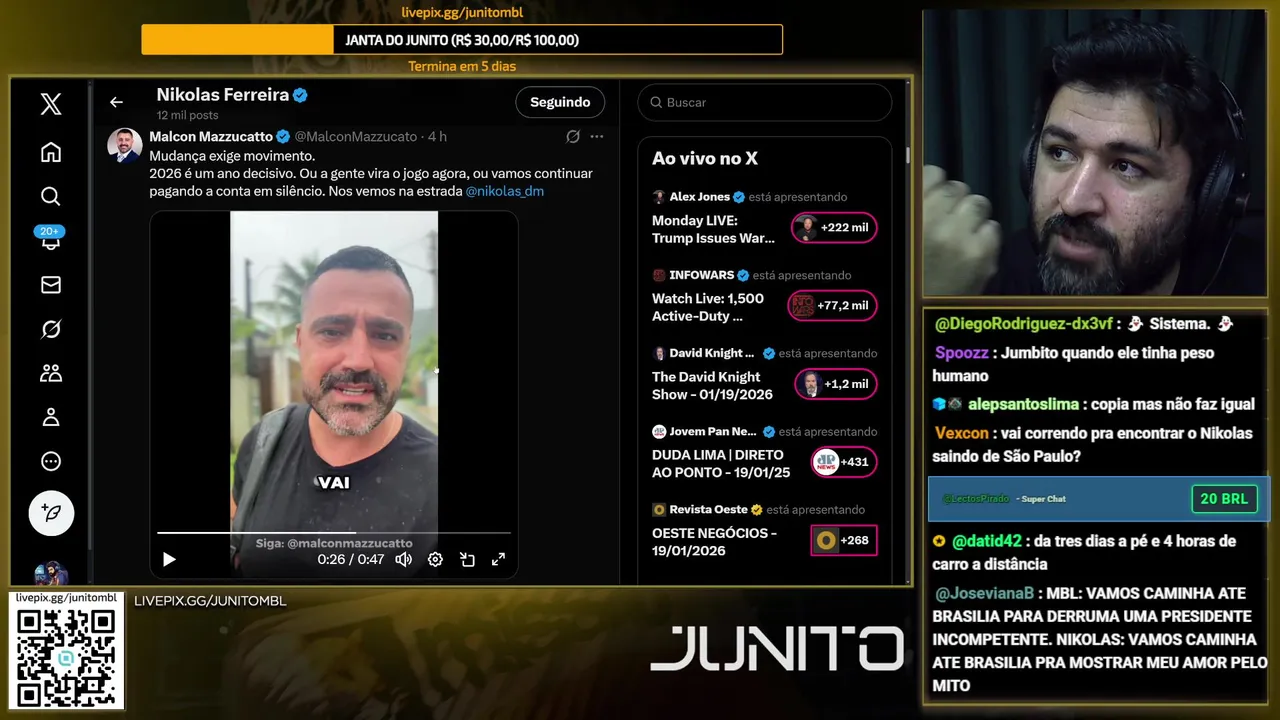Open video settings gear

coord(435,560)
